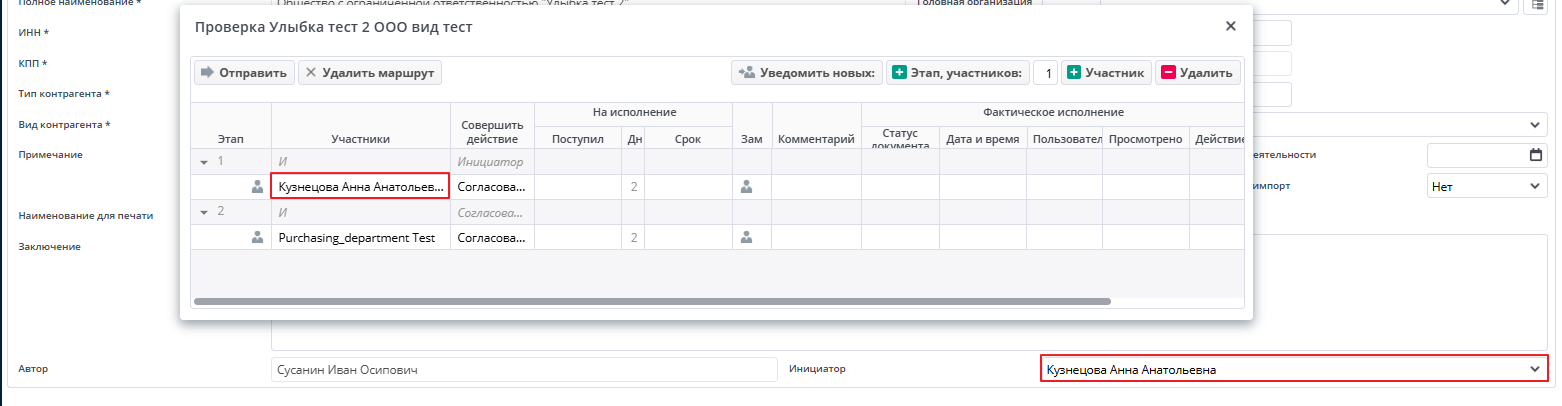Click the red Удалить button in toolbar
This screenshot has width=1562, height=406.
coord(1198,72)
